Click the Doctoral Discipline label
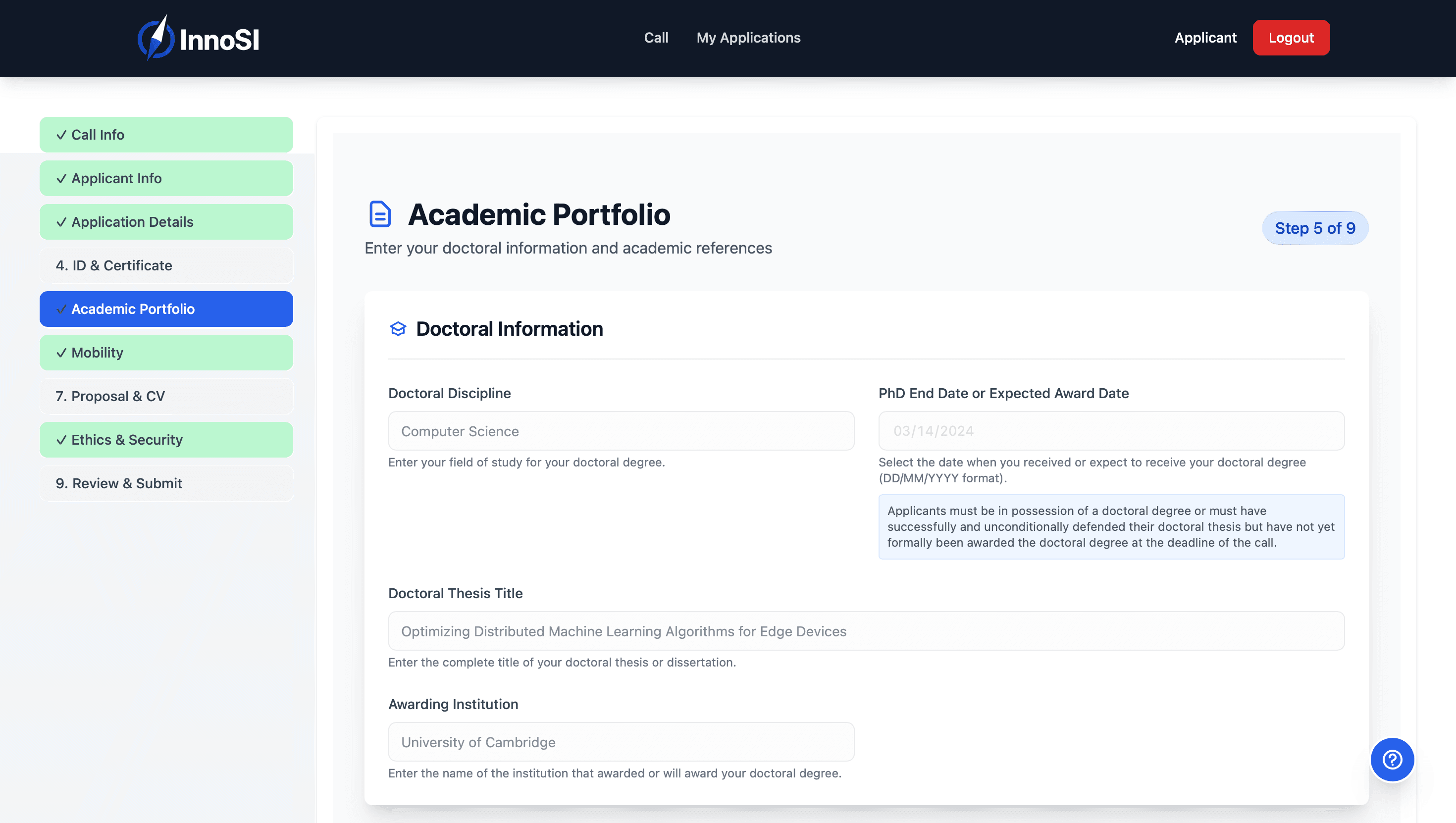The height and width of the screenshot is (823, 1456). [449, 393]
